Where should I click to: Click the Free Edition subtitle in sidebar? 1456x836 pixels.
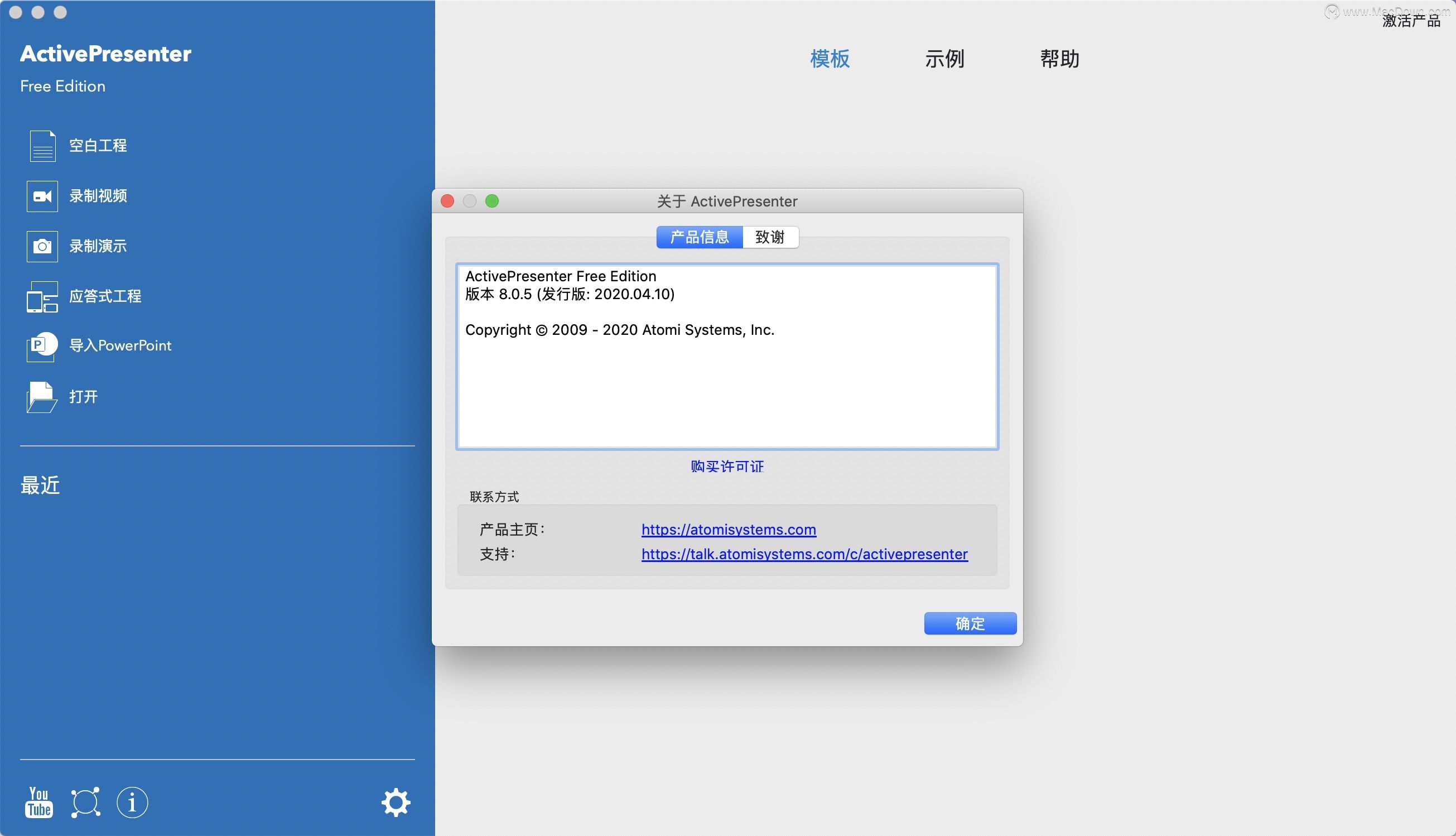pyautogui.click(x=62, y=86)
